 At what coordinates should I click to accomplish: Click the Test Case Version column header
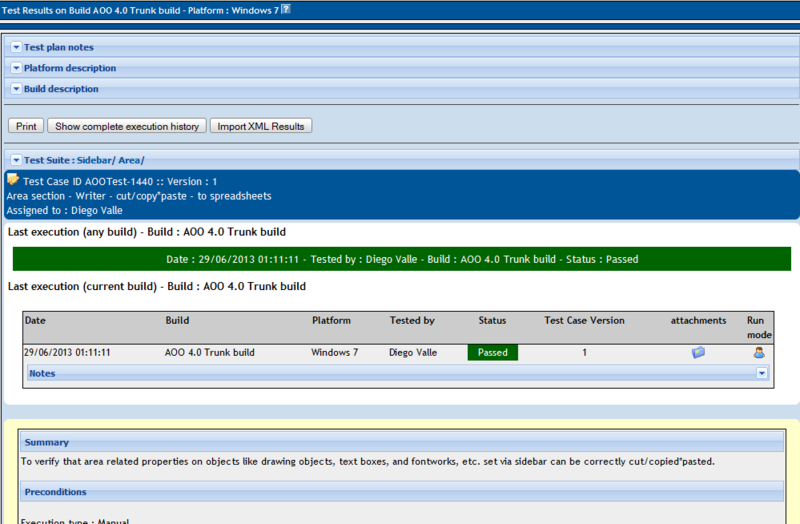(x=584, y=320)
